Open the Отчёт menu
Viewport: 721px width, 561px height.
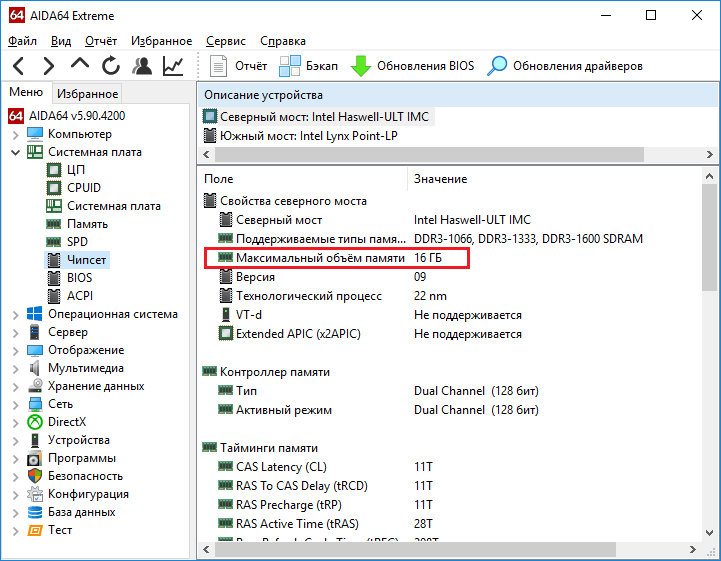101,41
